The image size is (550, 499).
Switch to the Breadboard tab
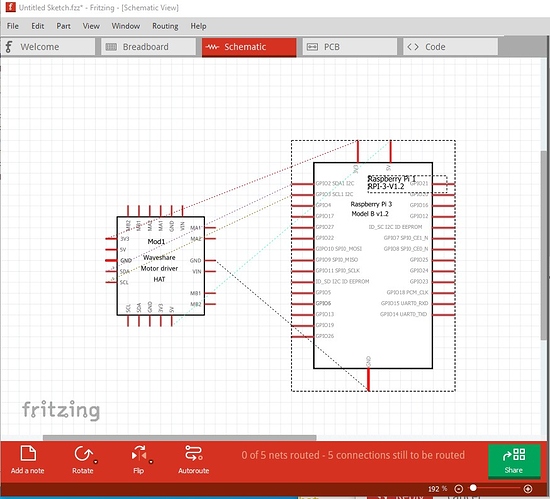[x=148, y=47]
